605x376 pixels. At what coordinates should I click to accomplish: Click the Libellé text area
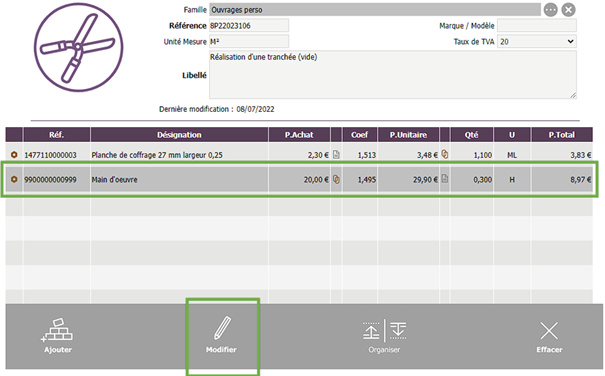click(x=393, y=75)
